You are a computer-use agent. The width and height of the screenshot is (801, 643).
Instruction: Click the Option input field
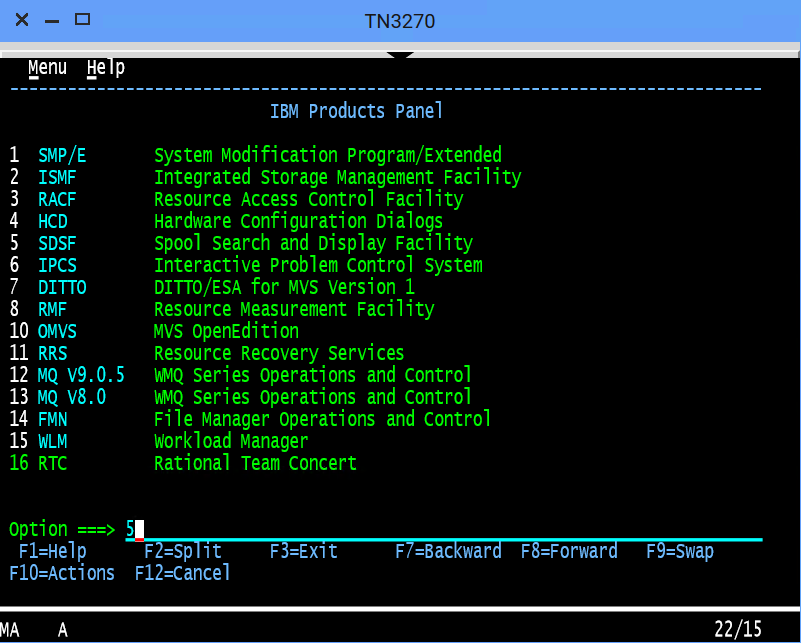click(x=444, y=530)
